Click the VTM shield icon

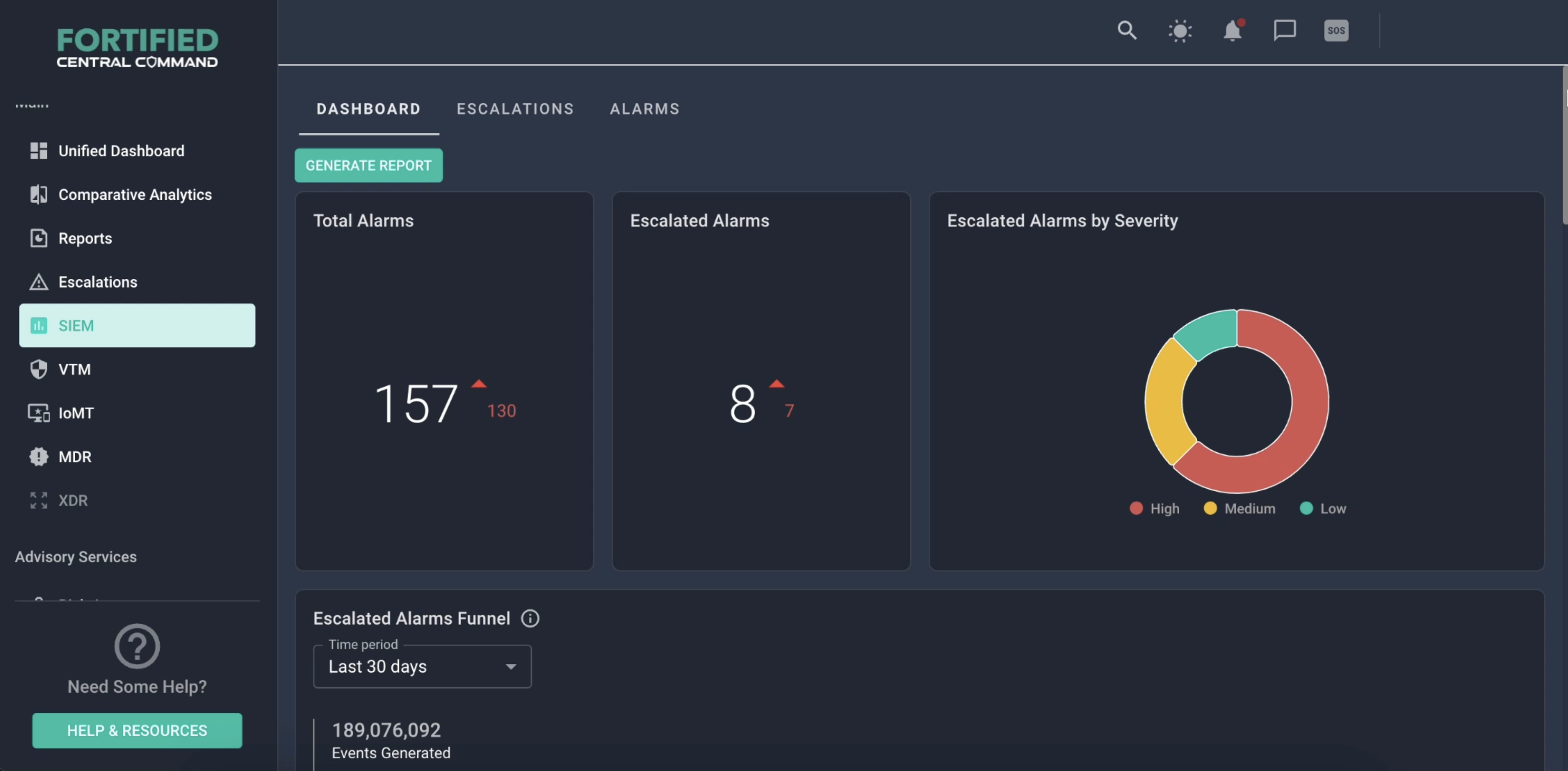pyautogui.click(x=38, y=369)
